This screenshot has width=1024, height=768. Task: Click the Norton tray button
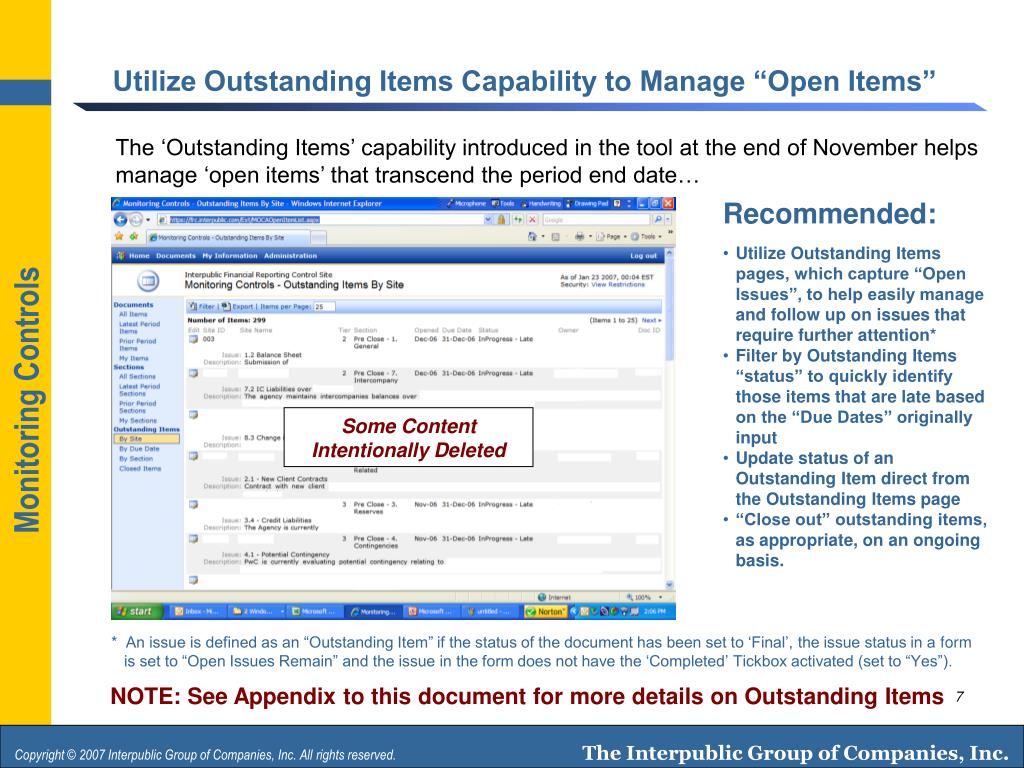[x=546, y=612]
